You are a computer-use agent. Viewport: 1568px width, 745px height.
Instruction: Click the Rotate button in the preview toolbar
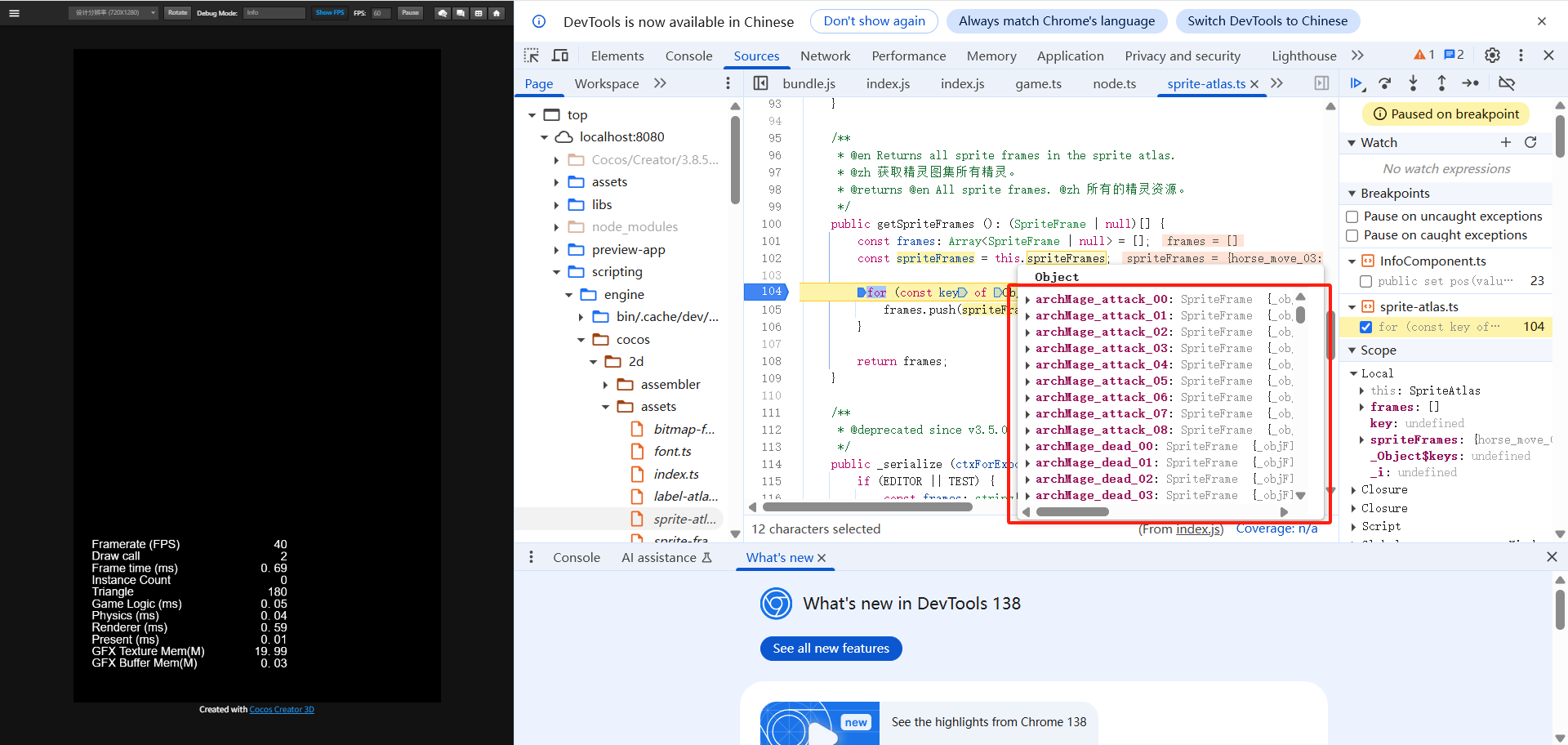[177, 13]
